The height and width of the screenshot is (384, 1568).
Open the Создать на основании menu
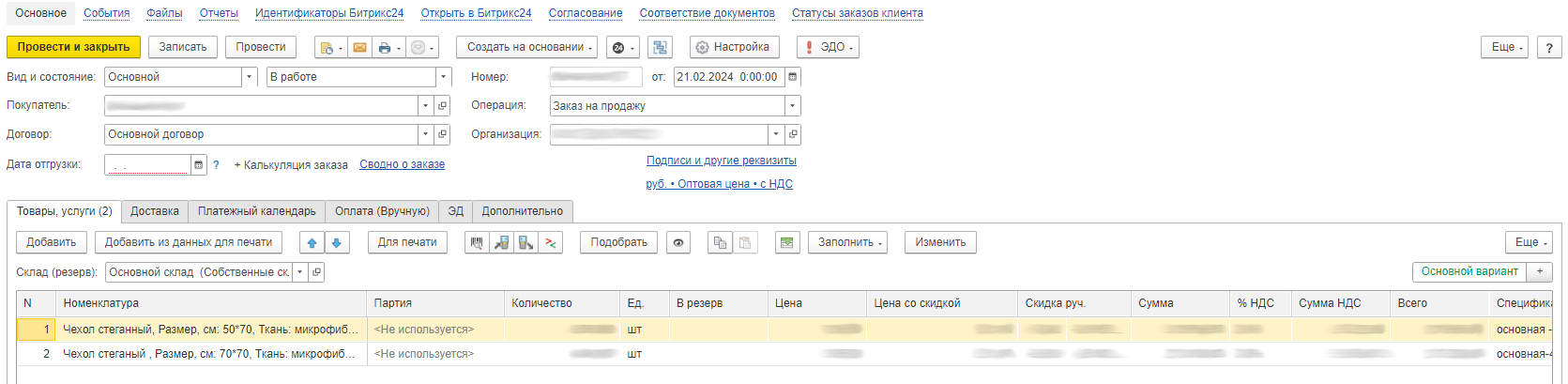530,47
